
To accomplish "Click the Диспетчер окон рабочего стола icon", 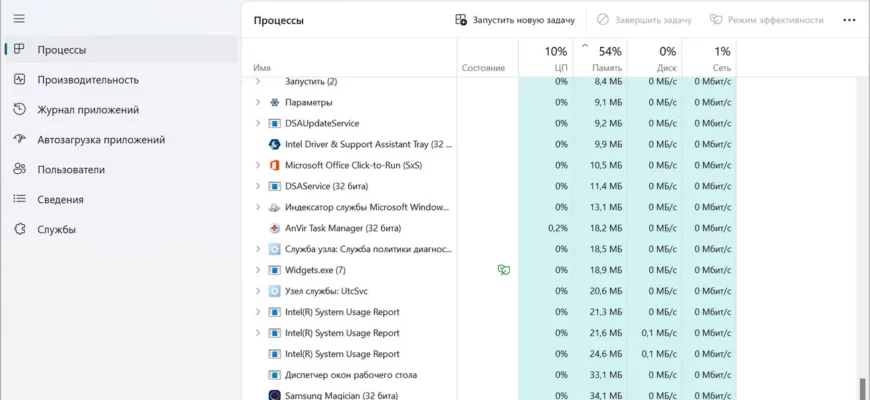I will coord(274,375).
